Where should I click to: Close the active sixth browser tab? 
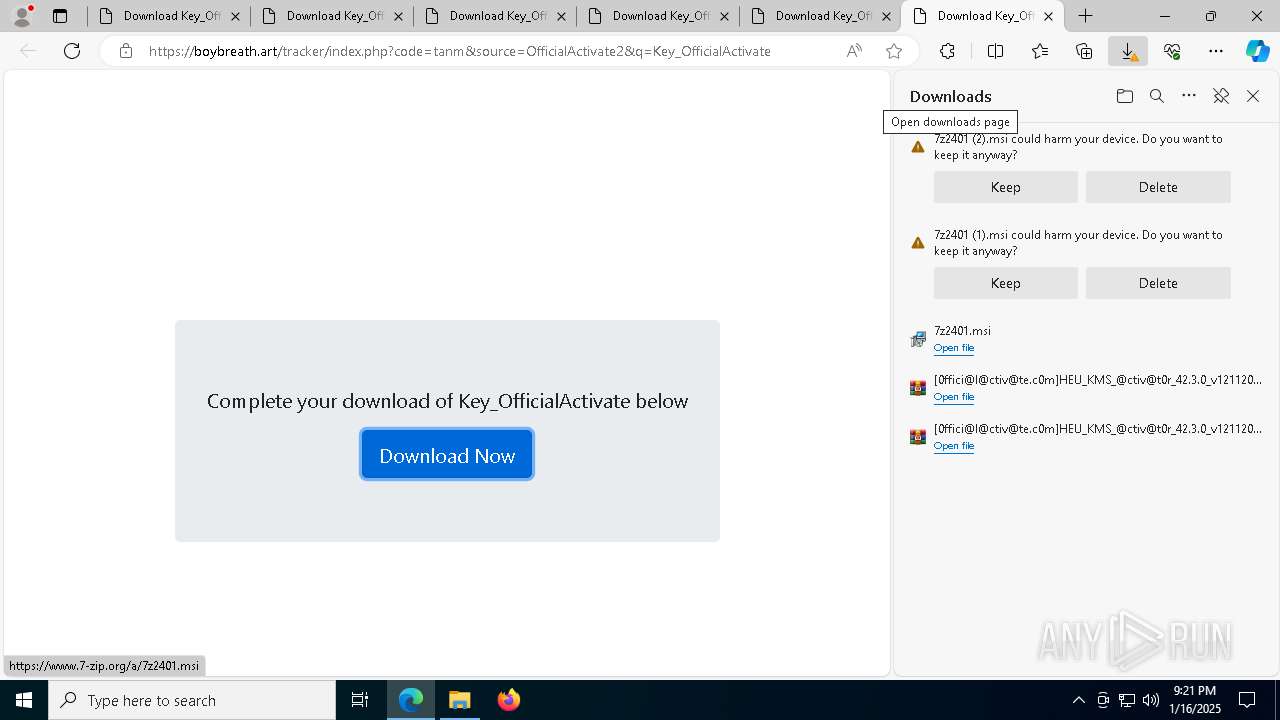[1049, 16]
